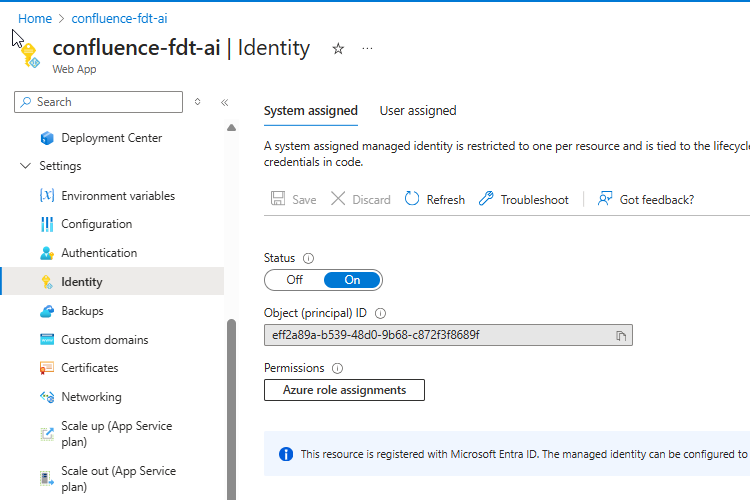Click the Certificates icon
750x500 pixels.
click(47, 368)
